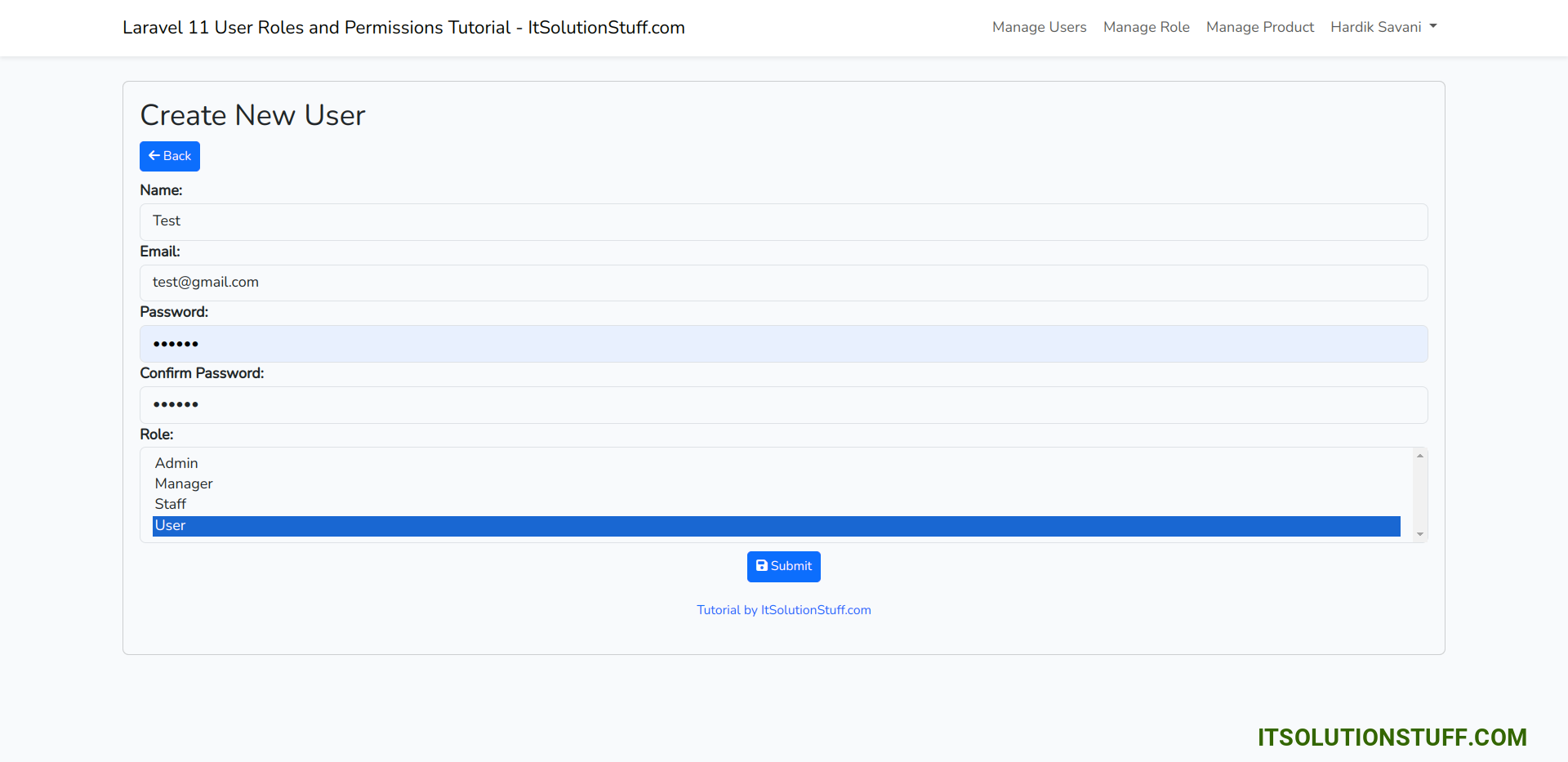Click the left arrow icon on Back
The width and height of the screenshot is (1568, 762).
point(154,156)
